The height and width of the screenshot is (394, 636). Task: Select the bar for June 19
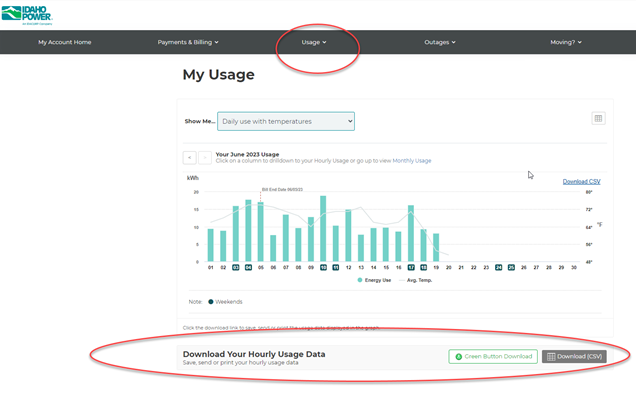[x=436, y=248]
